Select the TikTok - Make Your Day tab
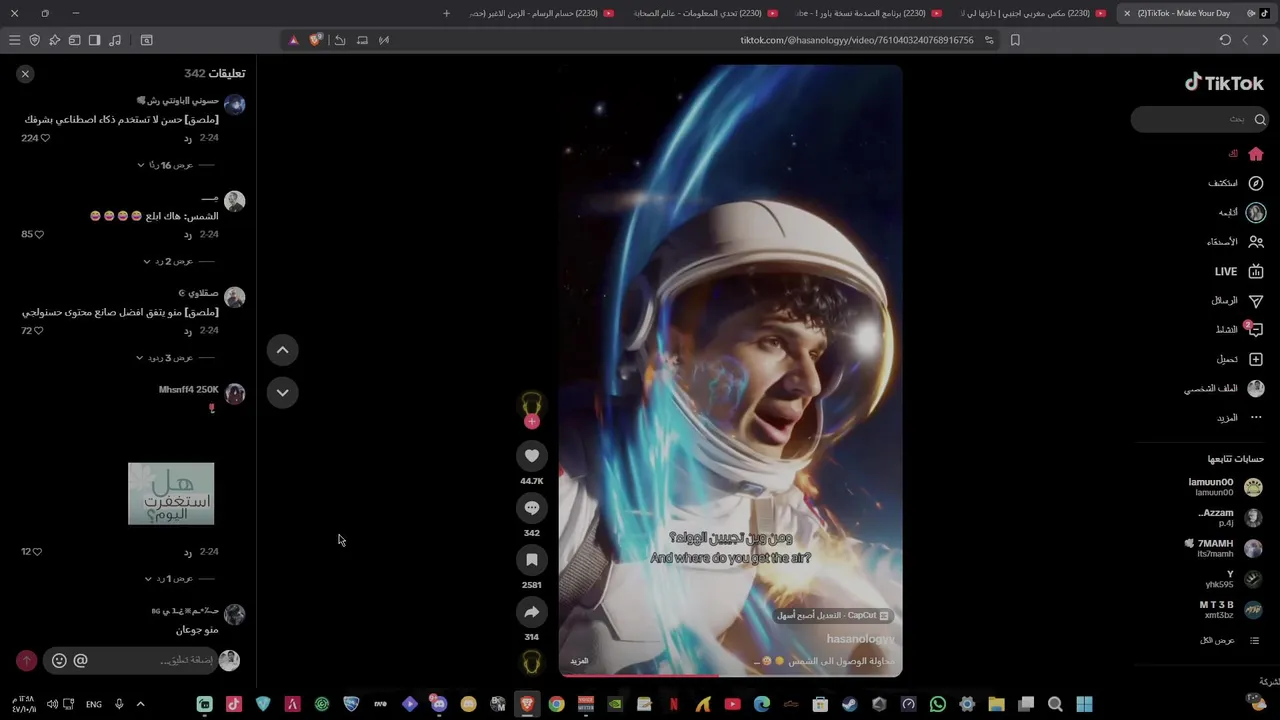1280x720 pixels. pyautogui.click(x=1194, y=13)
